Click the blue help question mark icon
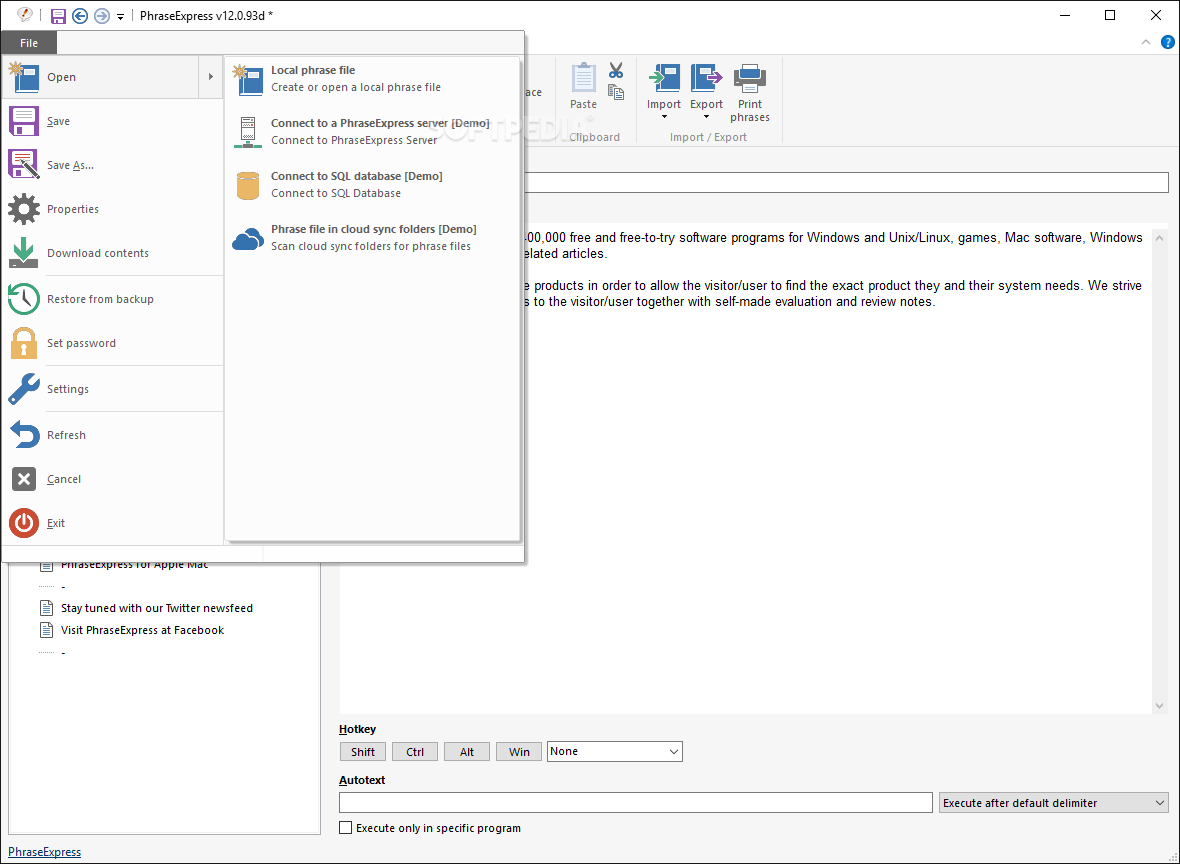The width and height of the screenshot is (1180, 864). [x=1167, y=42]
